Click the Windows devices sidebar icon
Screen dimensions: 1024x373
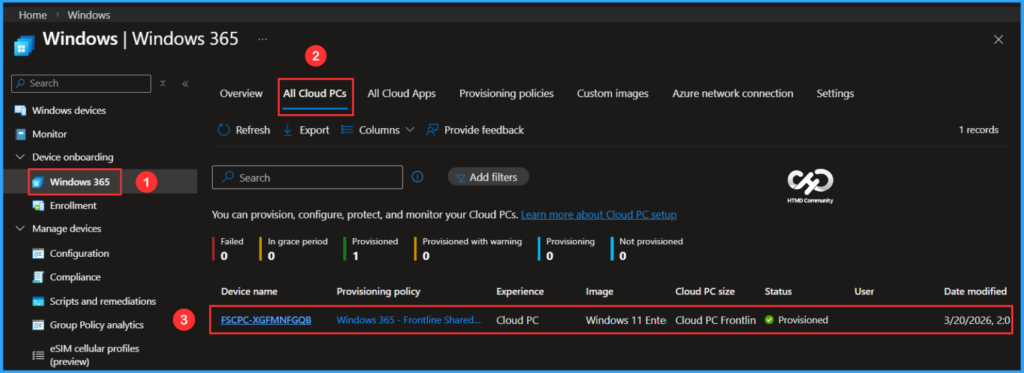point(20,110)
